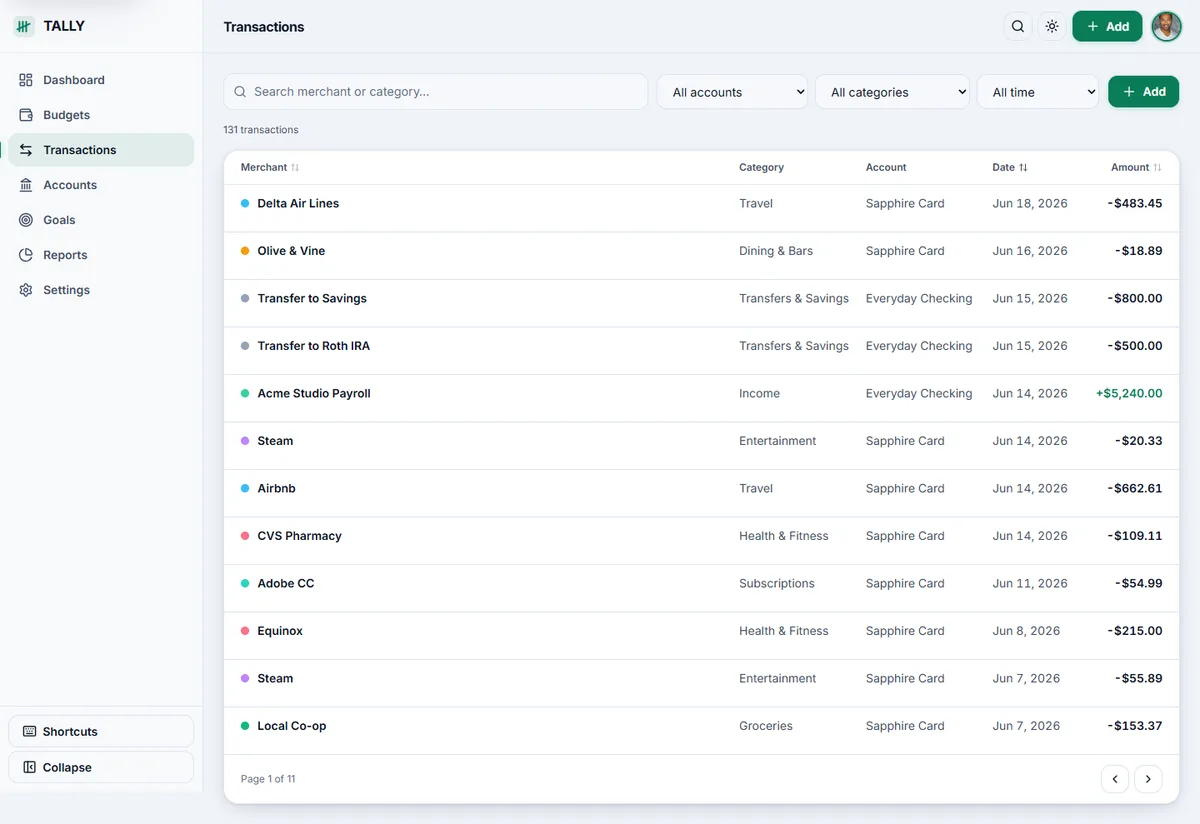Click the Dining & Bars category cell
Image resolution: width=1200 pixels, height=824 pixels.
776,251
